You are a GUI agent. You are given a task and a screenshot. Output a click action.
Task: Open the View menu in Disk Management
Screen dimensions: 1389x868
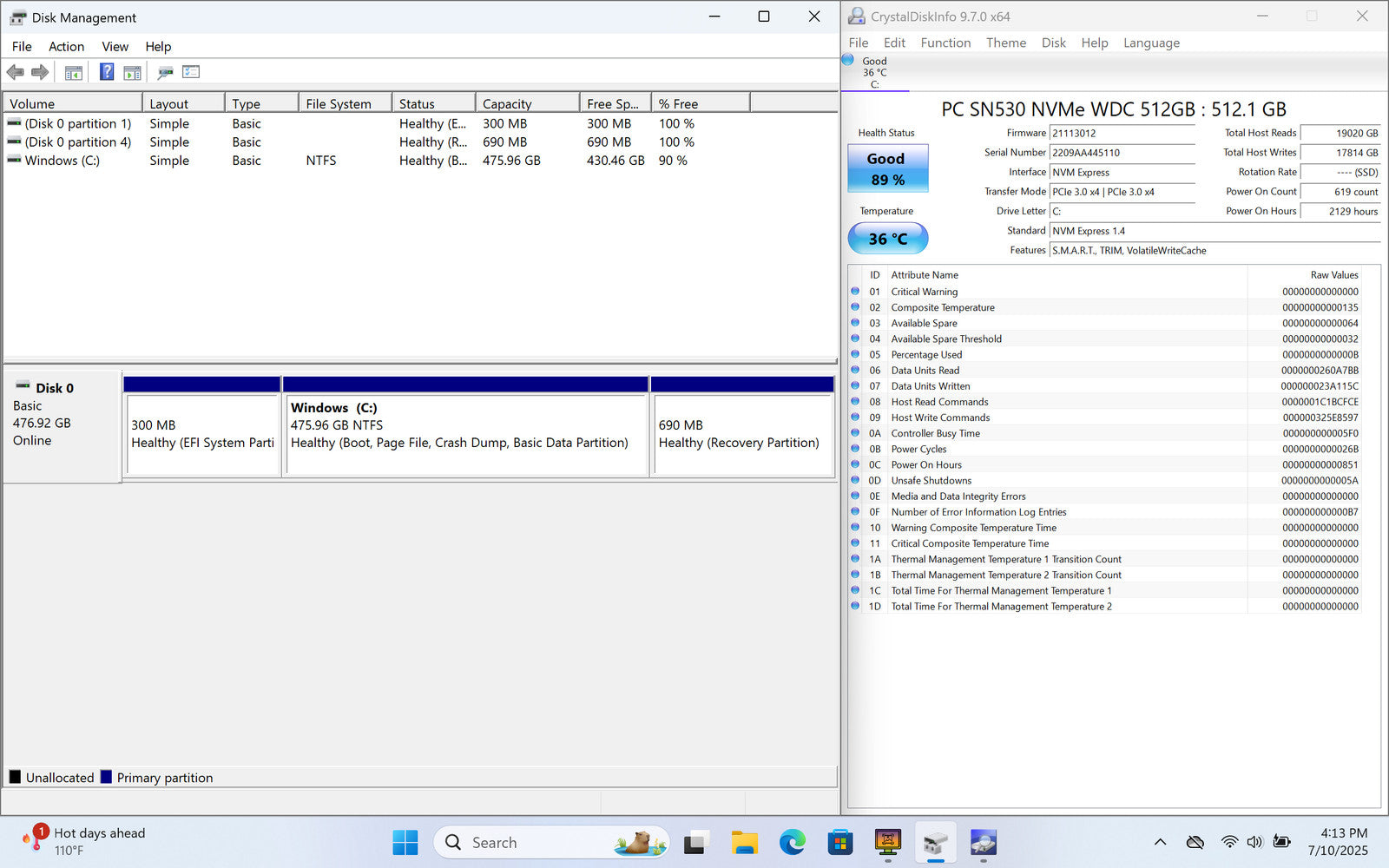click(x=115, y=47)
